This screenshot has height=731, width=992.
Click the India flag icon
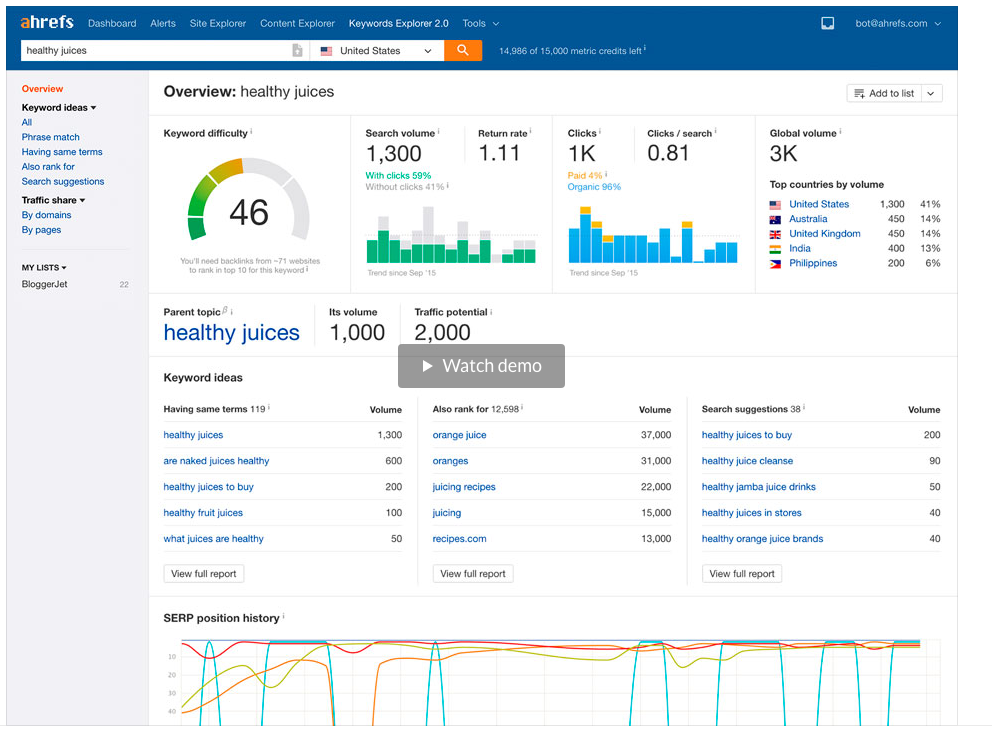775,249
